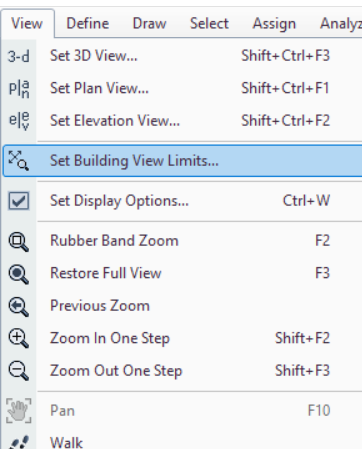362x449 pixels.
Task: Collapse the open View menu tab
Action: 27,24
